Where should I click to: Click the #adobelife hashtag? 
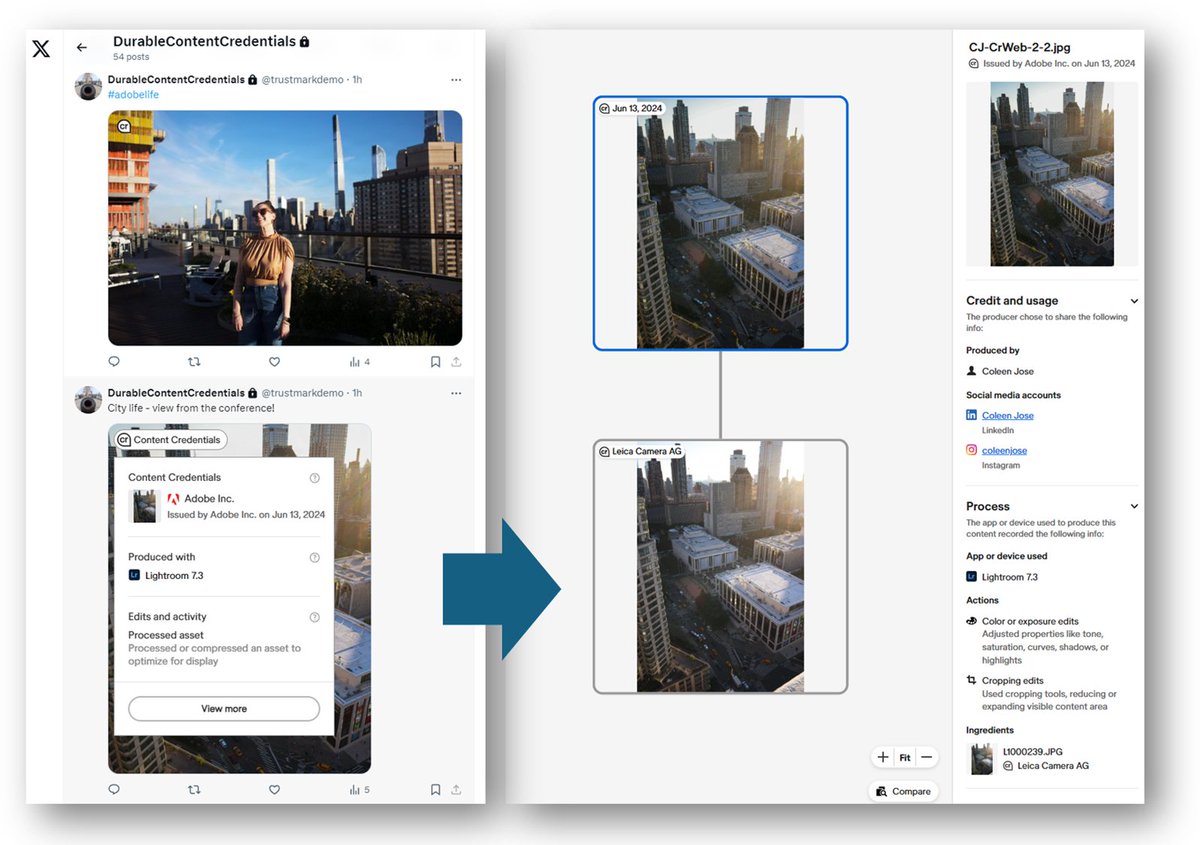pos(133,95)
